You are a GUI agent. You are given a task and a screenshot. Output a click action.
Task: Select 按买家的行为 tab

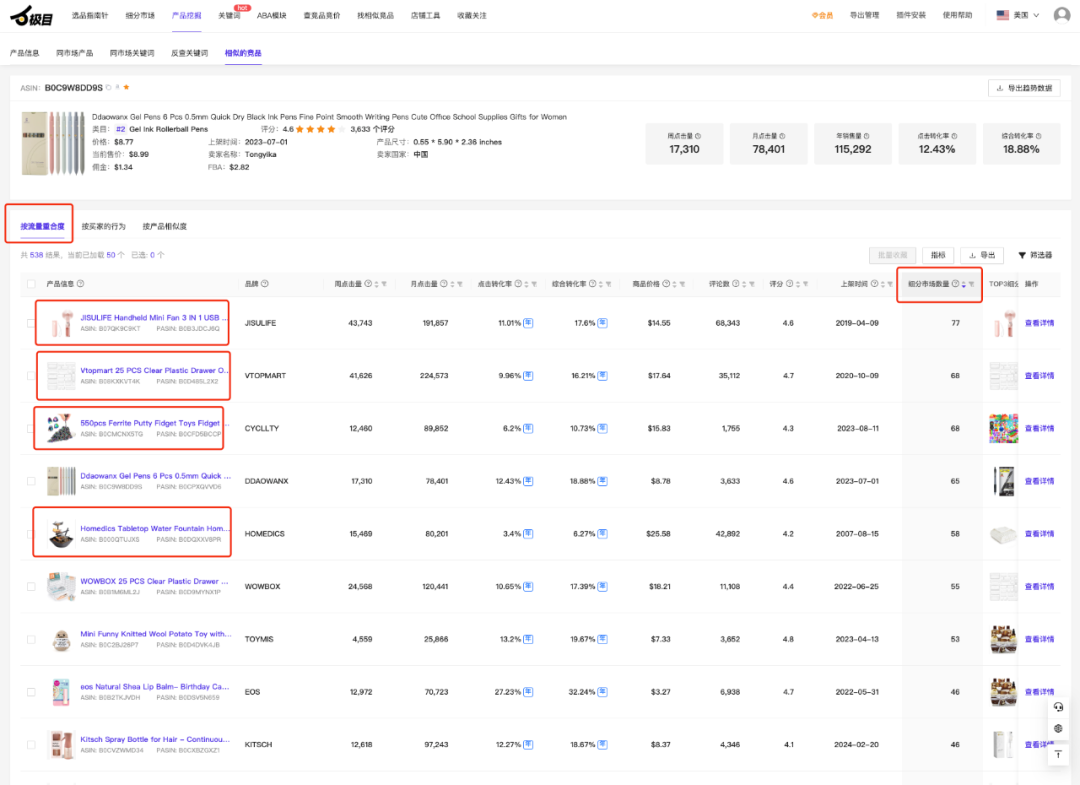103,226
